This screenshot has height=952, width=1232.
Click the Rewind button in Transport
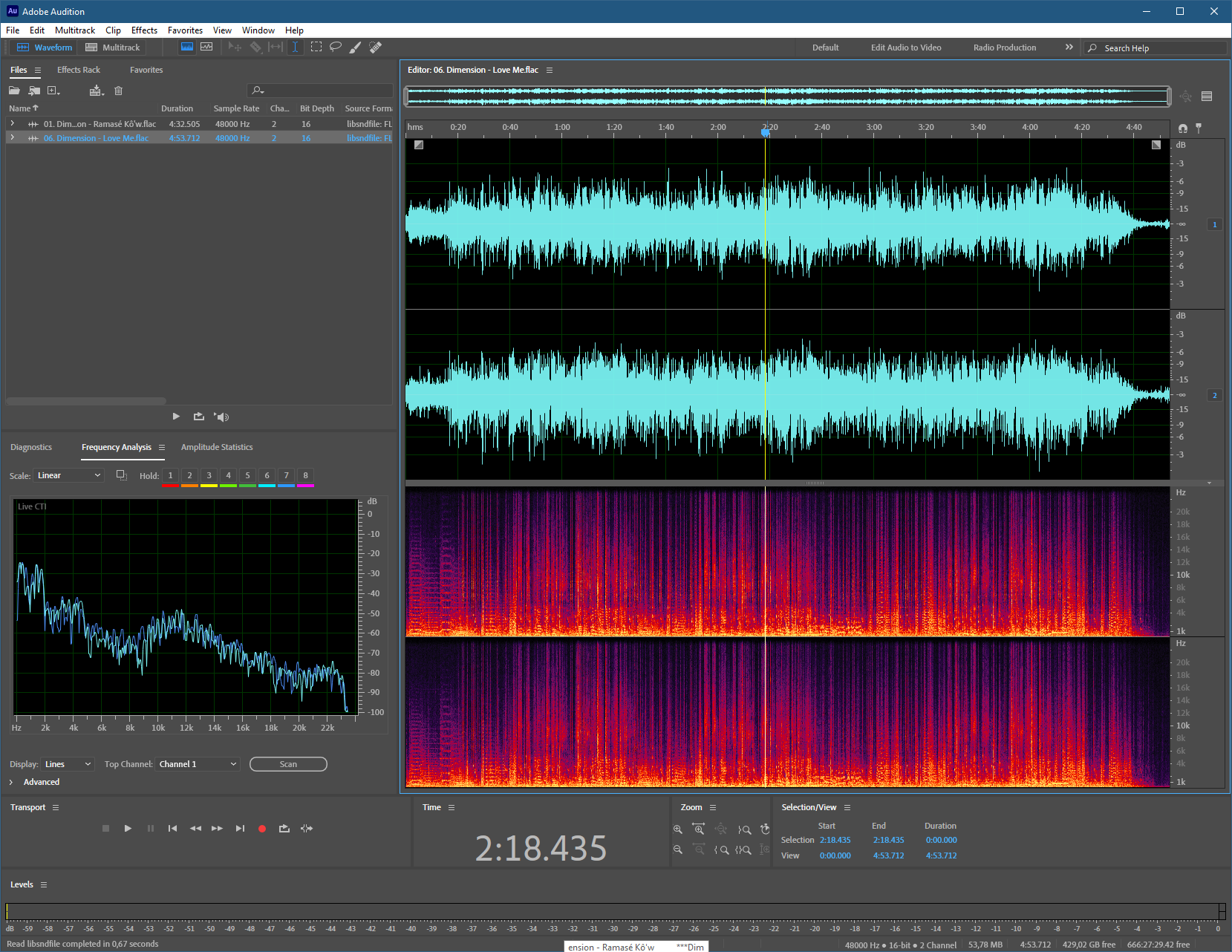point(195,829)
